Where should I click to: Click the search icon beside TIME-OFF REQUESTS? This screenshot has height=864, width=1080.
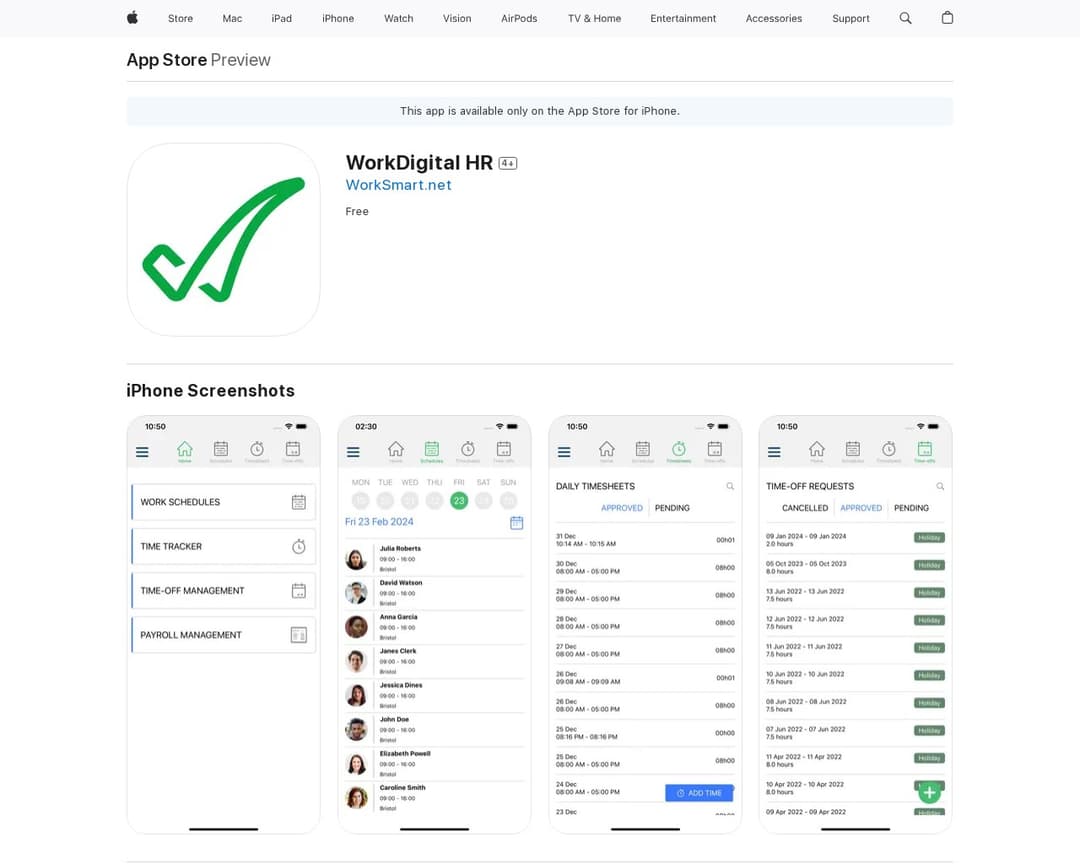940,486
